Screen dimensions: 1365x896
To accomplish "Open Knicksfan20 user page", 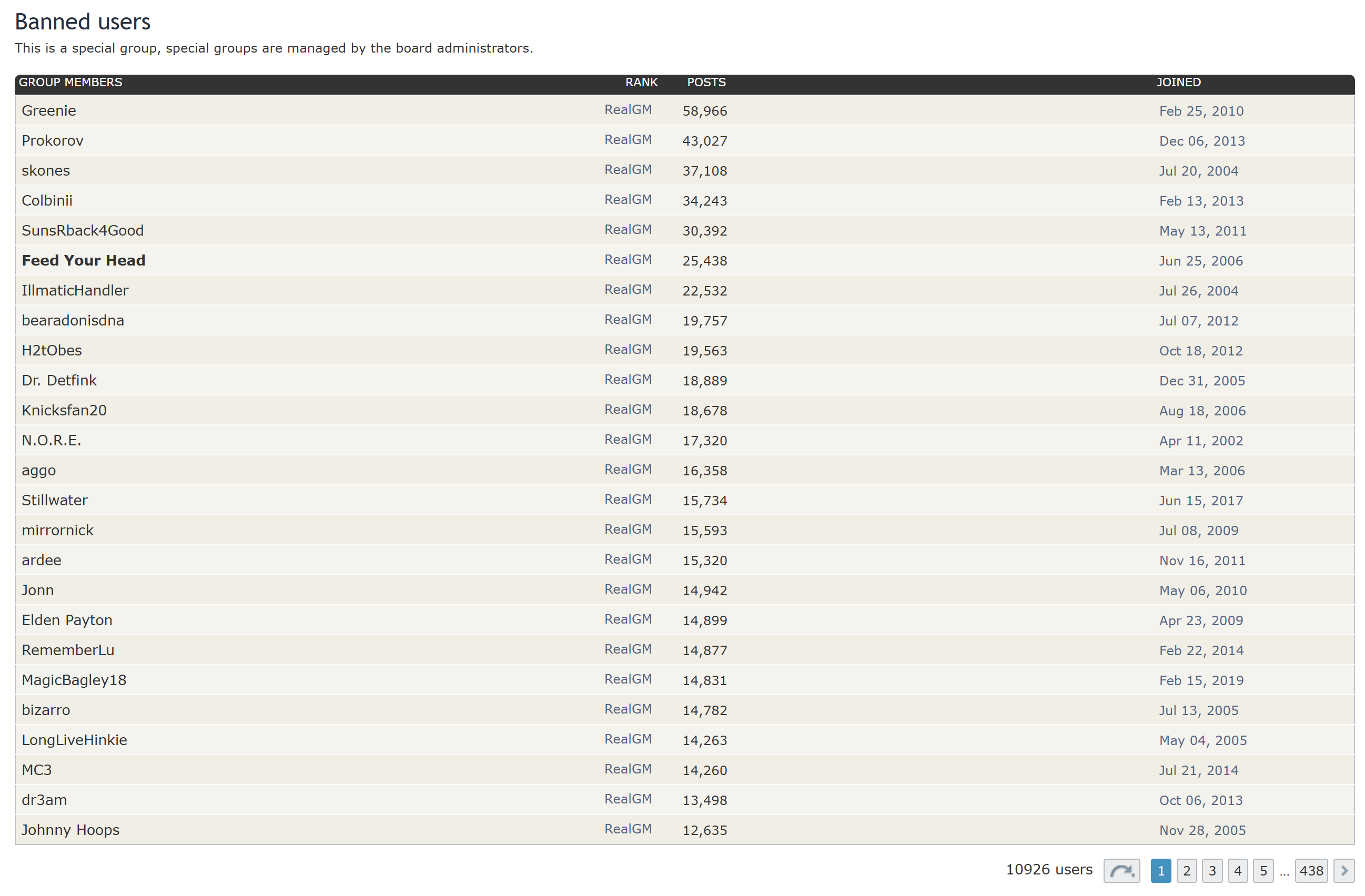I will (64, 410).
